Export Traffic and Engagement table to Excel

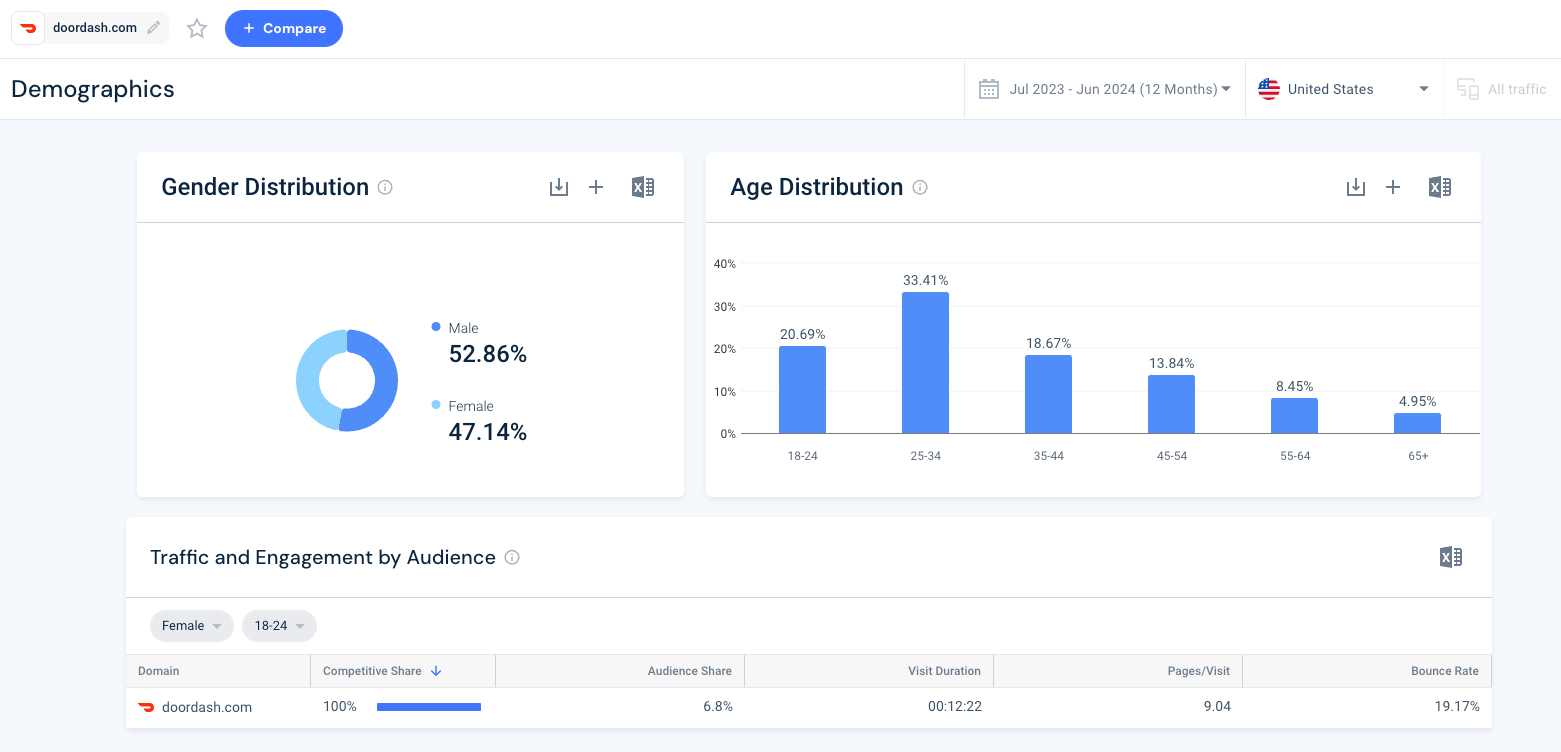click(x=1451, y=557)
